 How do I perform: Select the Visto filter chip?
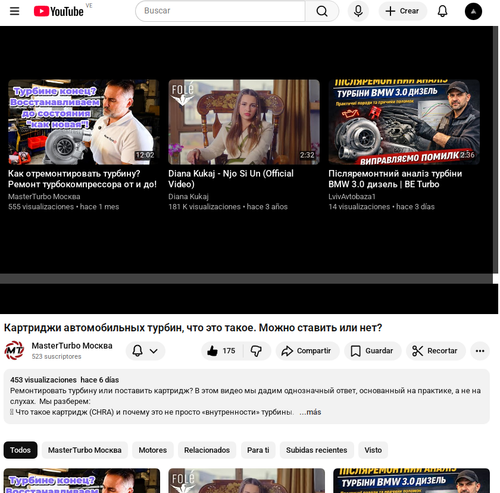point(373,450)
